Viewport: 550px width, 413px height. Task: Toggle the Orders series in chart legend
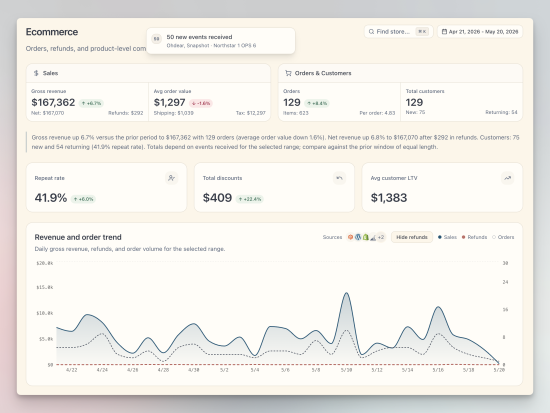[503, 237]
